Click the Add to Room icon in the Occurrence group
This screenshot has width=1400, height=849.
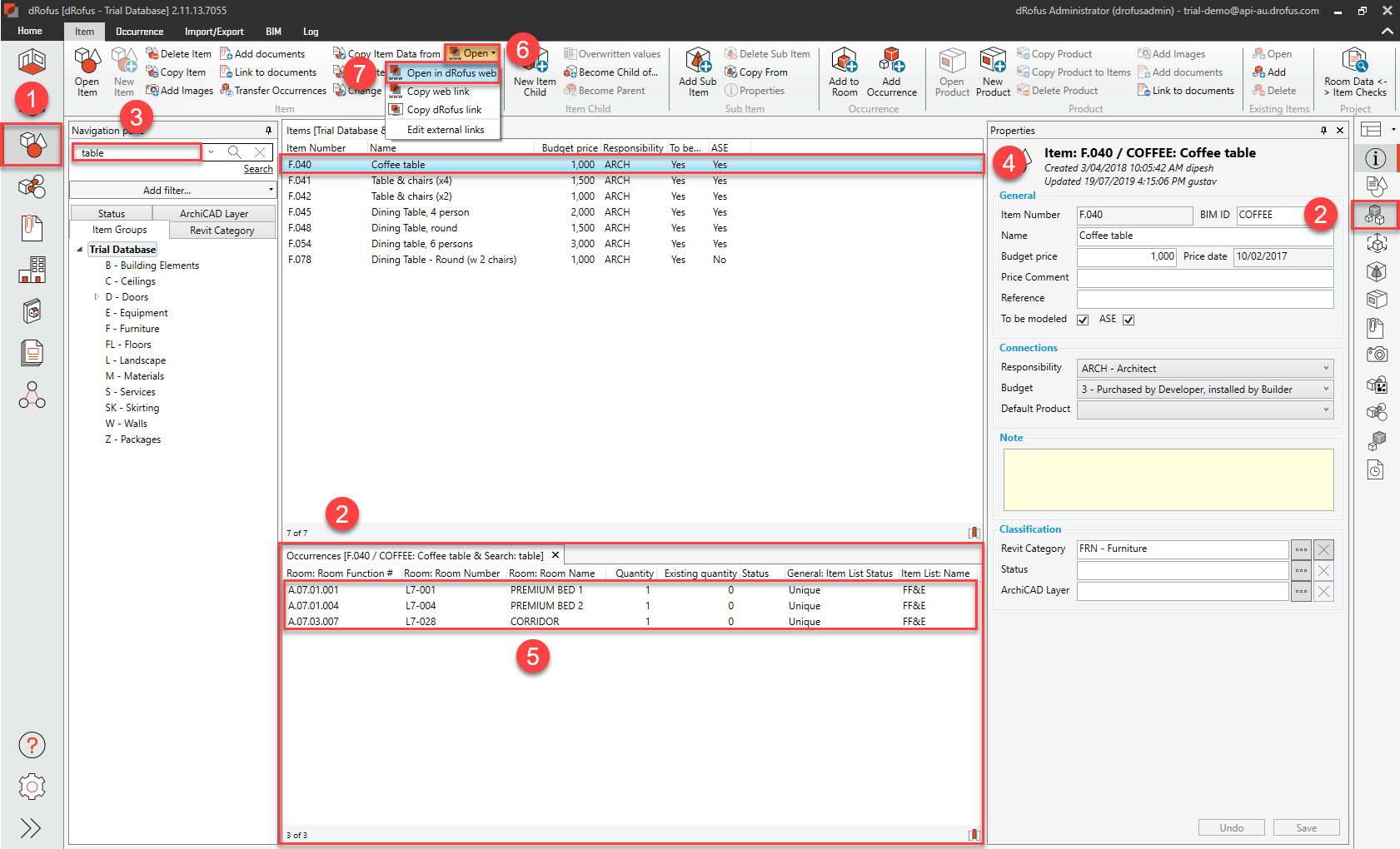[844, 72]
